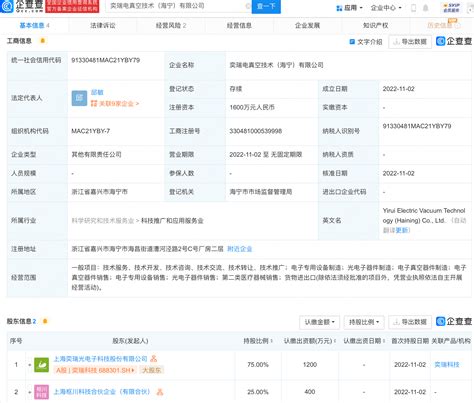The width and height of the screenshot is (474, 403).
Task: Click the person icon beside the second shareholder's name
Action: [160, 392]
